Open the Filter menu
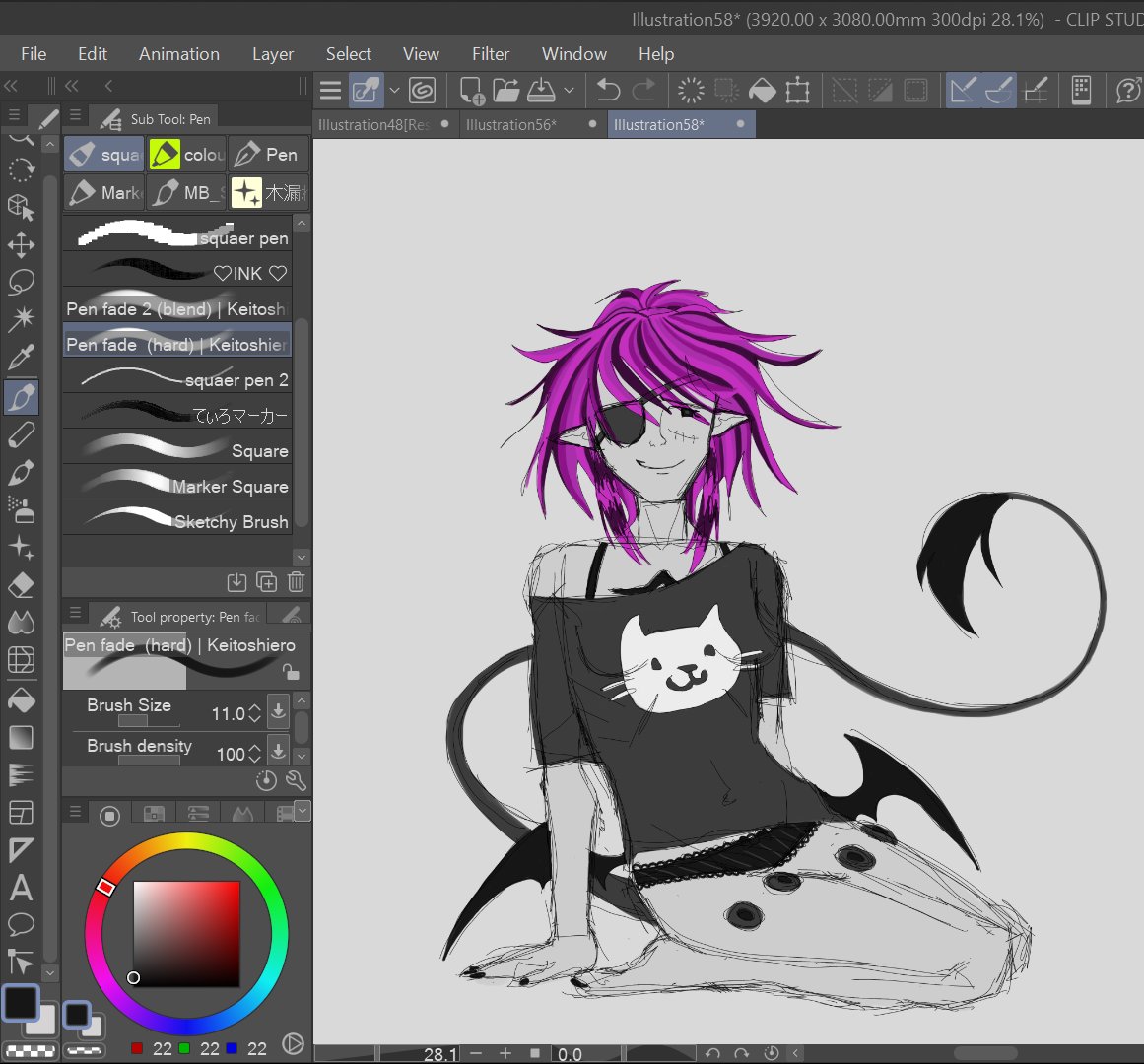 491,54
